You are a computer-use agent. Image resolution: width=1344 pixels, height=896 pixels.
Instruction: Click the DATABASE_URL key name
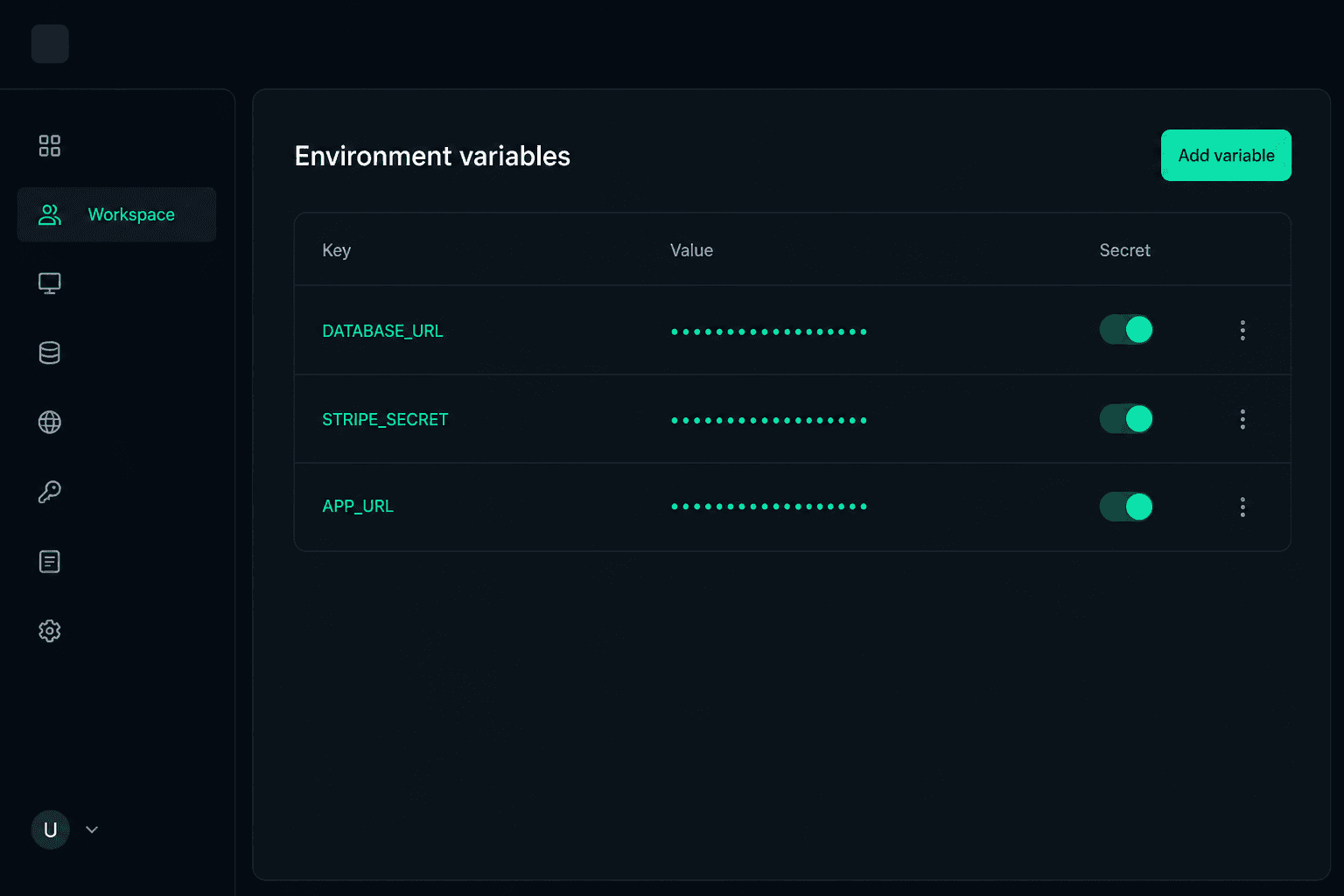(x=382, y=331)
